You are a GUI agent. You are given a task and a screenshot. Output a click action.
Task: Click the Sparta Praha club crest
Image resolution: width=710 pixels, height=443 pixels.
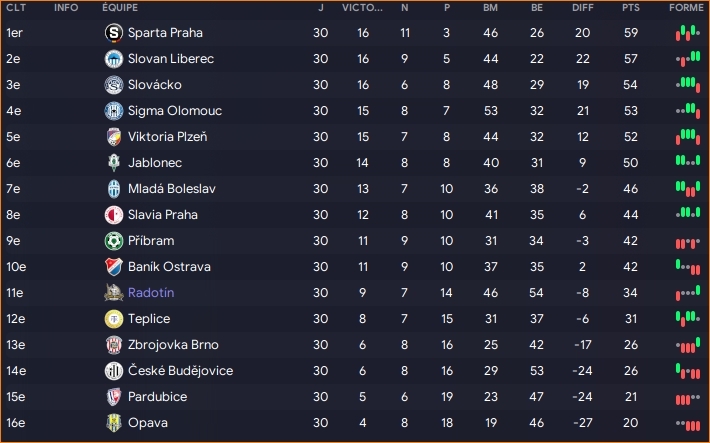(x=113, y=33)
